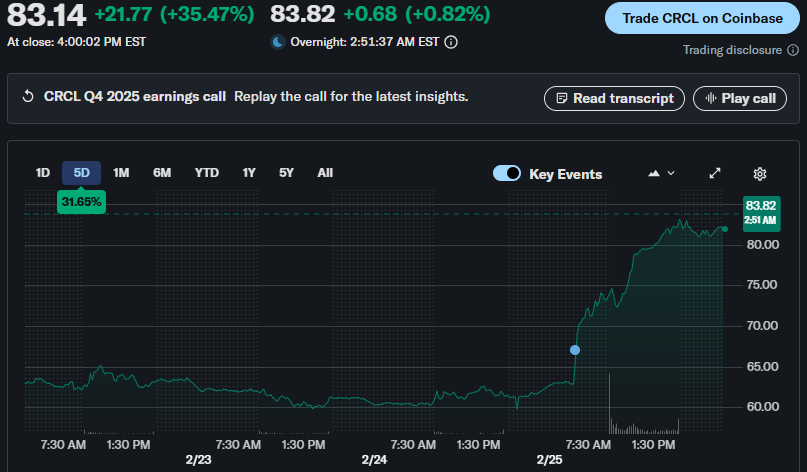
Task: Select 5Y time range
Action: pos(286,173)
